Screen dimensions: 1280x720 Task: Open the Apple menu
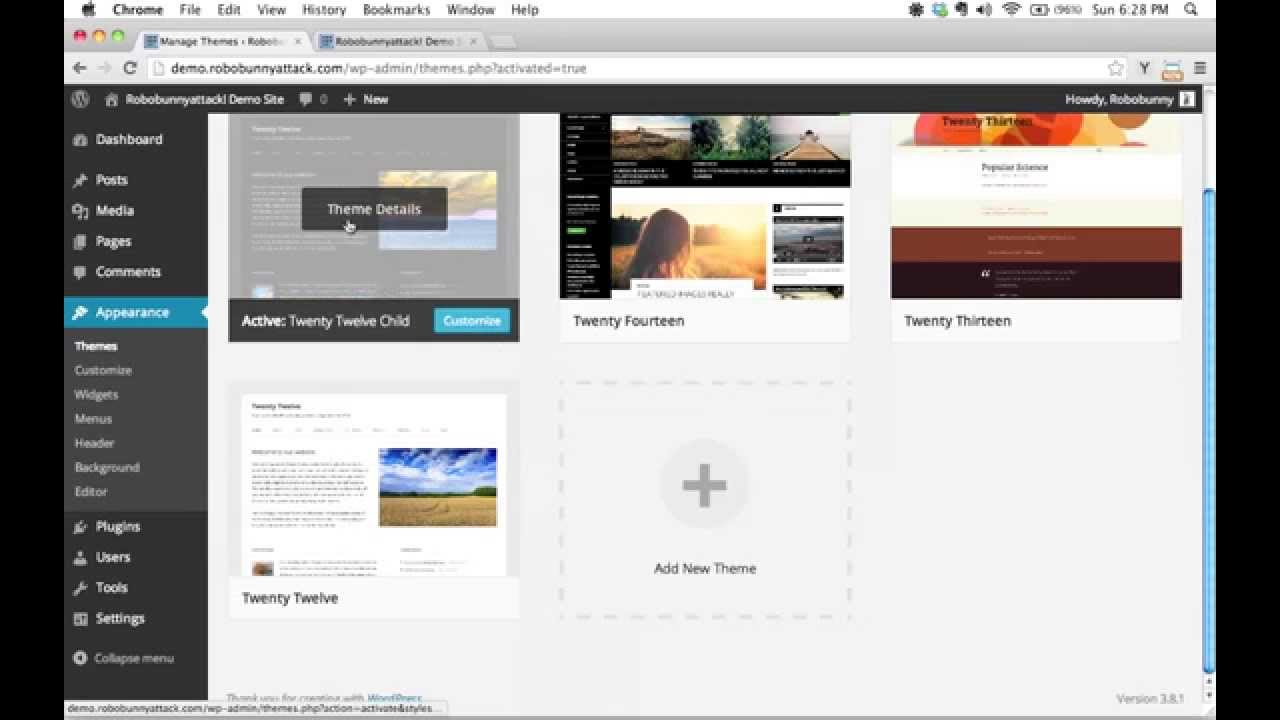pyautogui.click(x=87, y=10)
